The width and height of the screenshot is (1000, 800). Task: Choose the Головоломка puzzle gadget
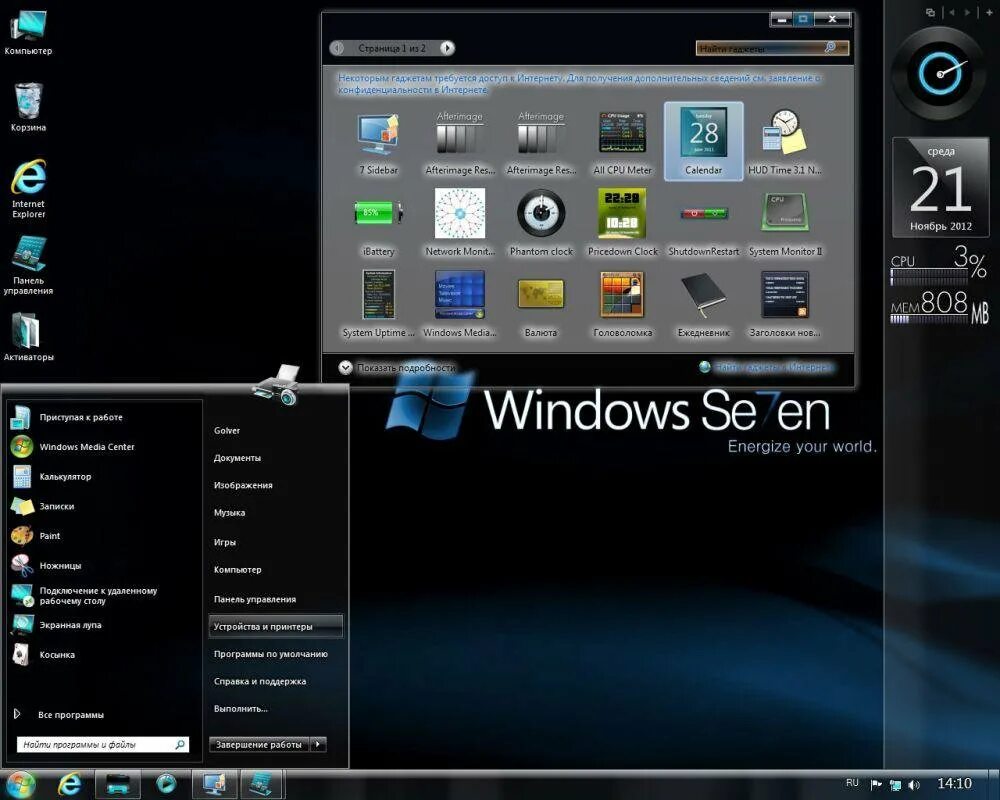click(622, 304)
